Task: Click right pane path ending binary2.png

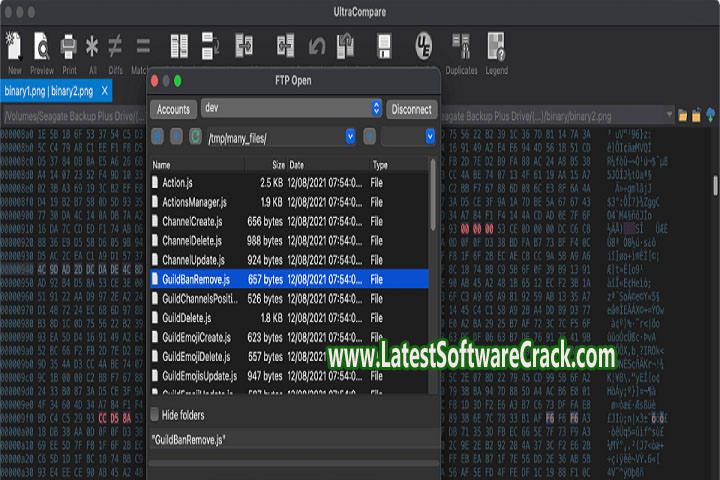Action: 557,116
